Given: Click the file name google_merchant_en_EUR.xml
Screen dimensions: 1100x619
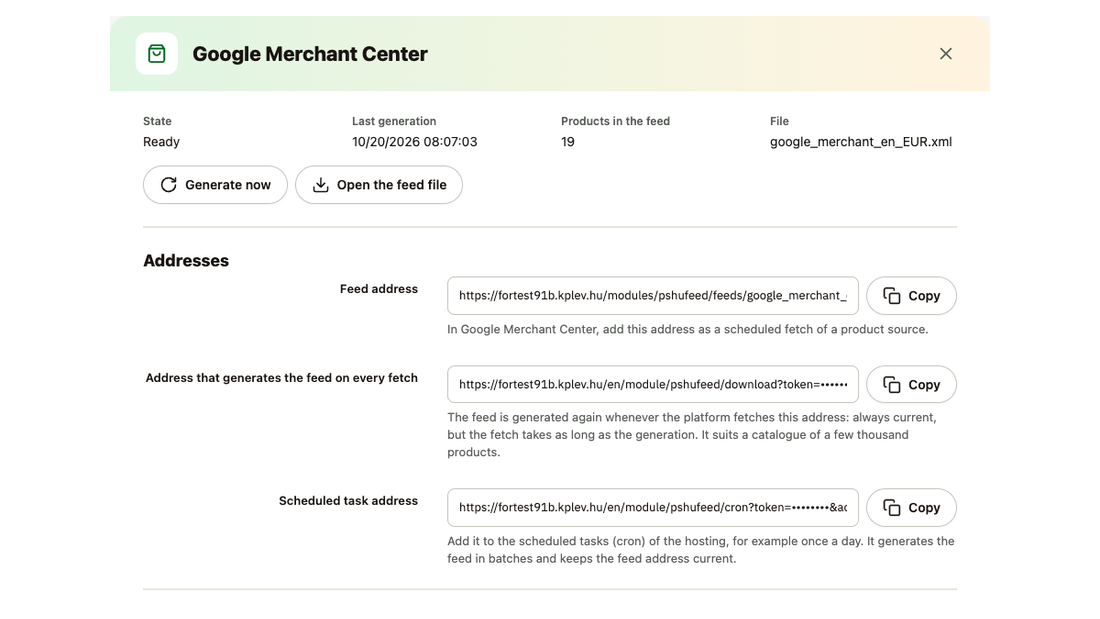Looking at the screenshot, I should [x=861, y=142].
